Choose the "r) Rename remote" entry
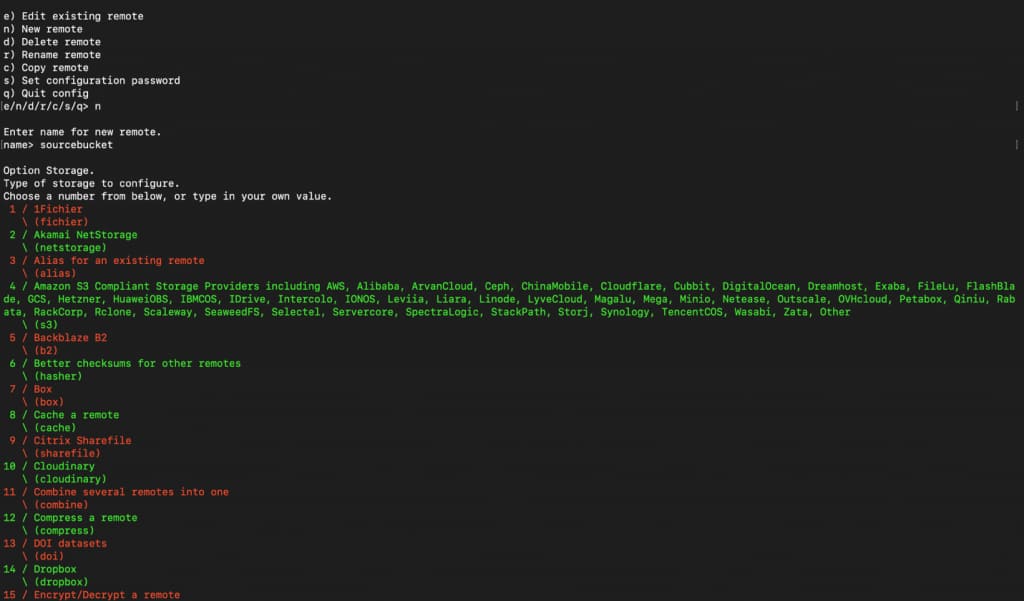 (x=54, y=54)
